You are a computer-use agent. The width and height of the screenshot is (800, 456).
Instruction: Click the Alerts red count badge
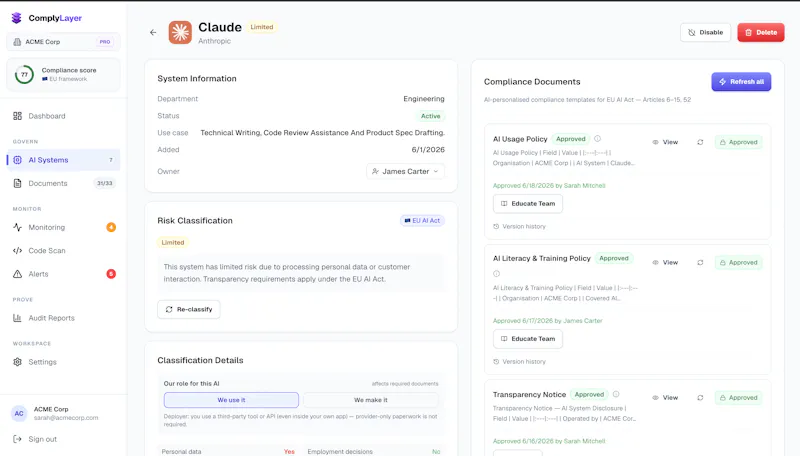111,274
